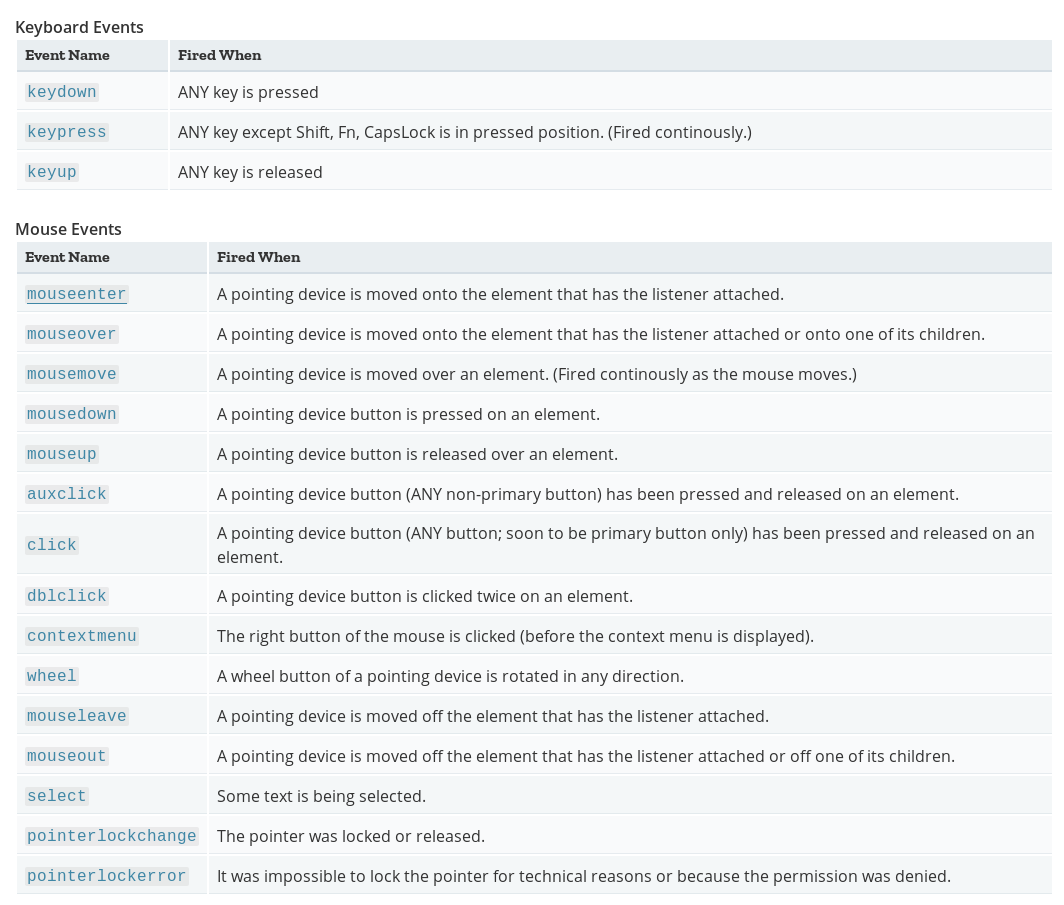Click 'button is released over an element' description
The width and height of the screenshot is (1064, 905).
pyautogui.click(x=417, y=455)
